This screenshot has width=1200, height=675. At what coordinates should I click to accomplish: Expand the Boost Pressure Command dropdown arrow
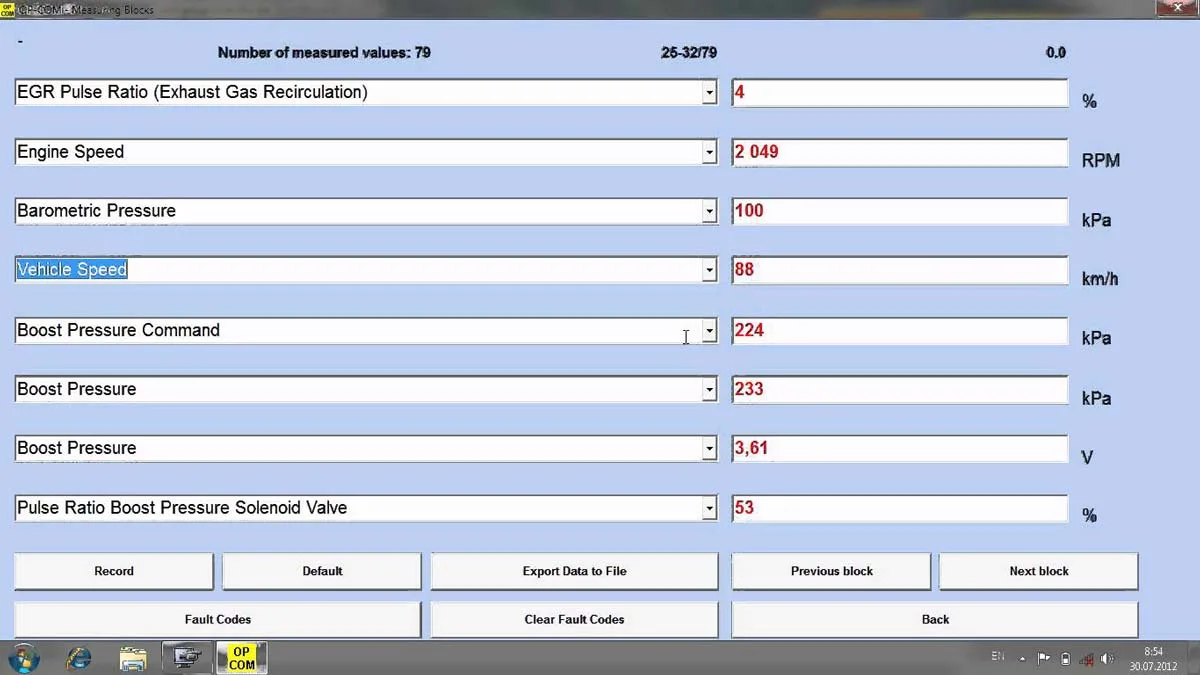pos(709,331)
